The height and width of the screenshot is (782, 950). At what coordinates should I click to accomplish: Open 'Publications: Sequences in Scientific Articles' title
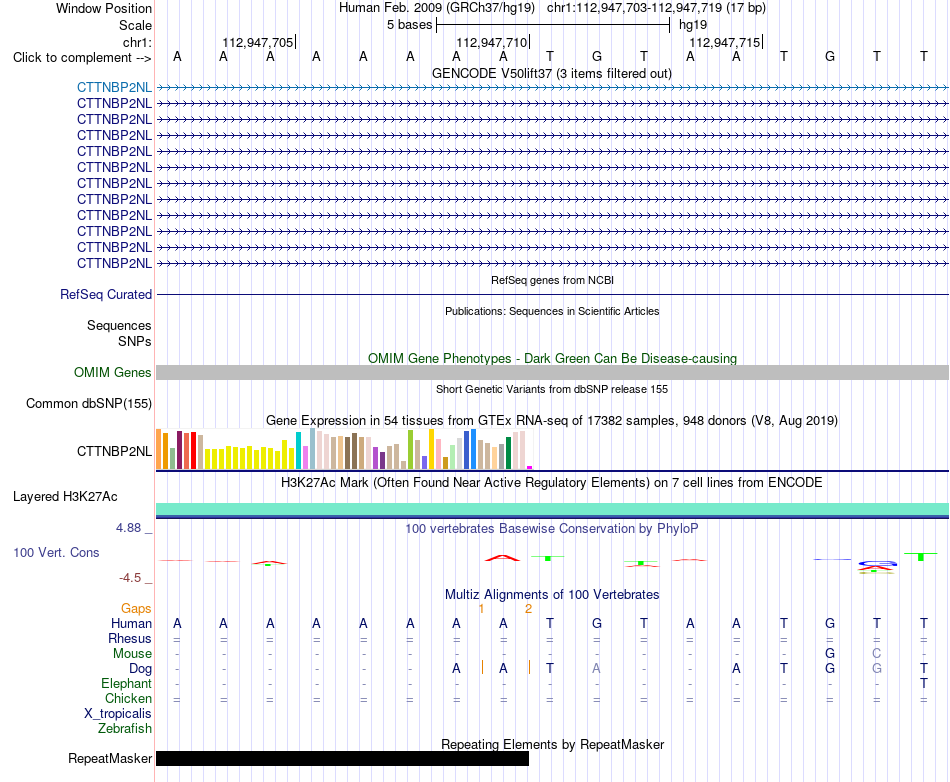[552, 311]
